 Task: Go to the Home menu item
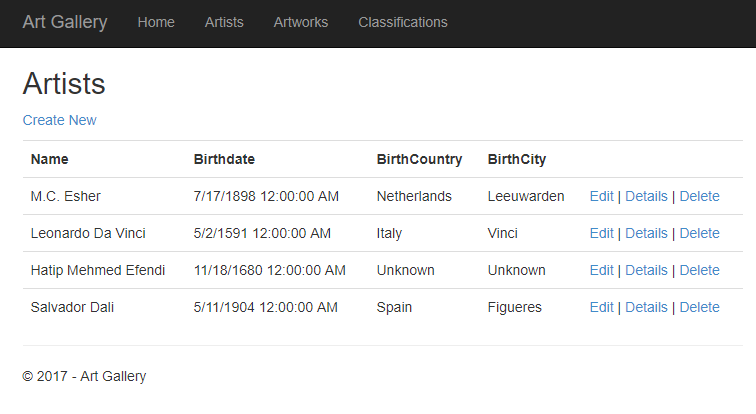tap(156, 22)
